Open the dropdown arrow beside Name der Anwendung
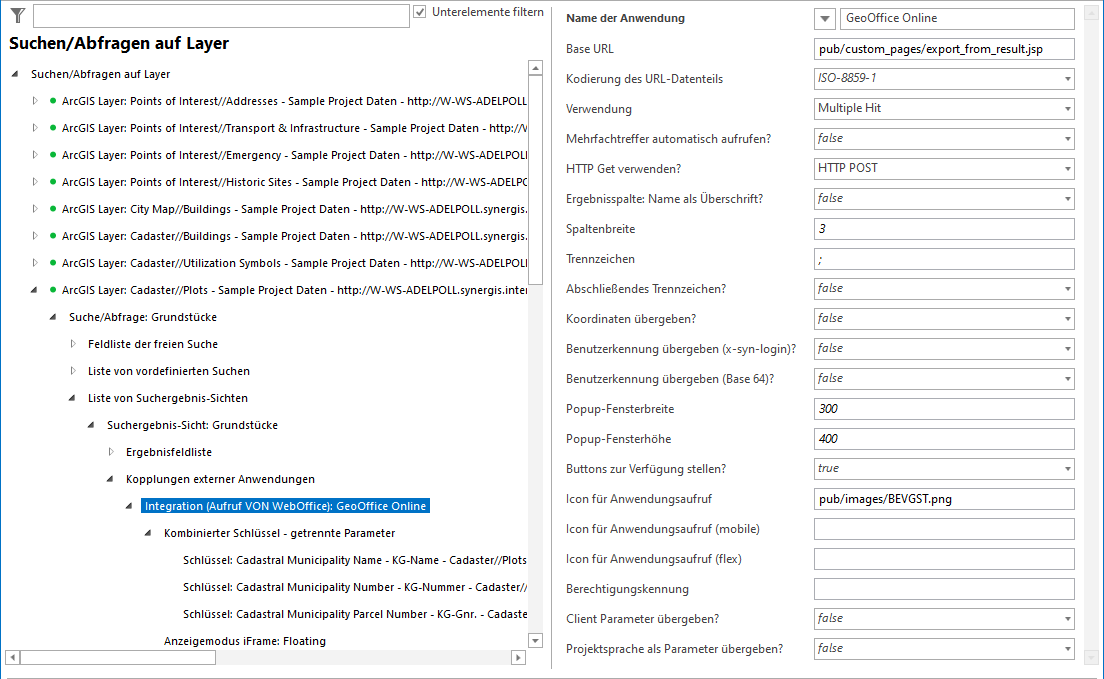1104x679 pixels. point(823,18)
